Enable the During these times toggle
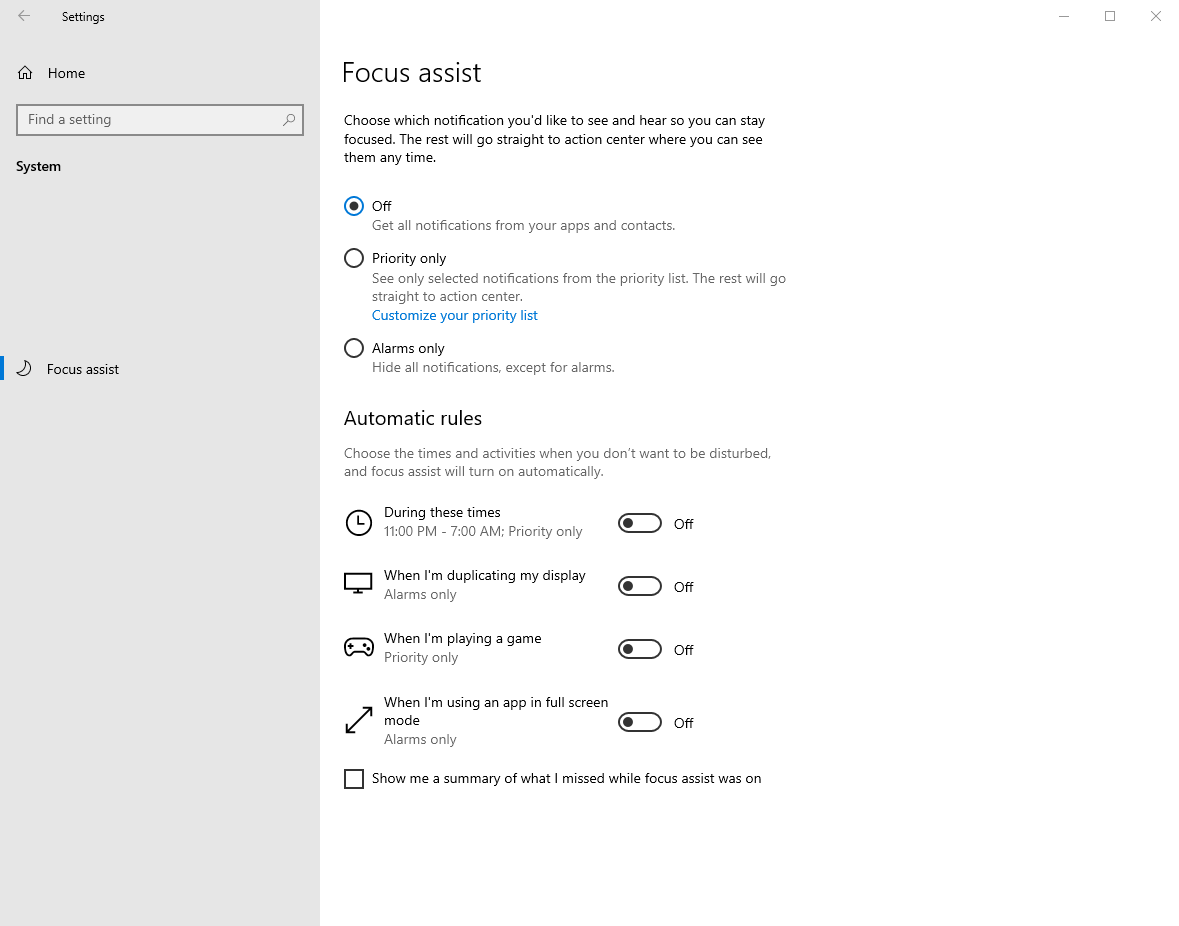Screen dimensions: 1179x926 pyautogui.click(x=640, y=523)
